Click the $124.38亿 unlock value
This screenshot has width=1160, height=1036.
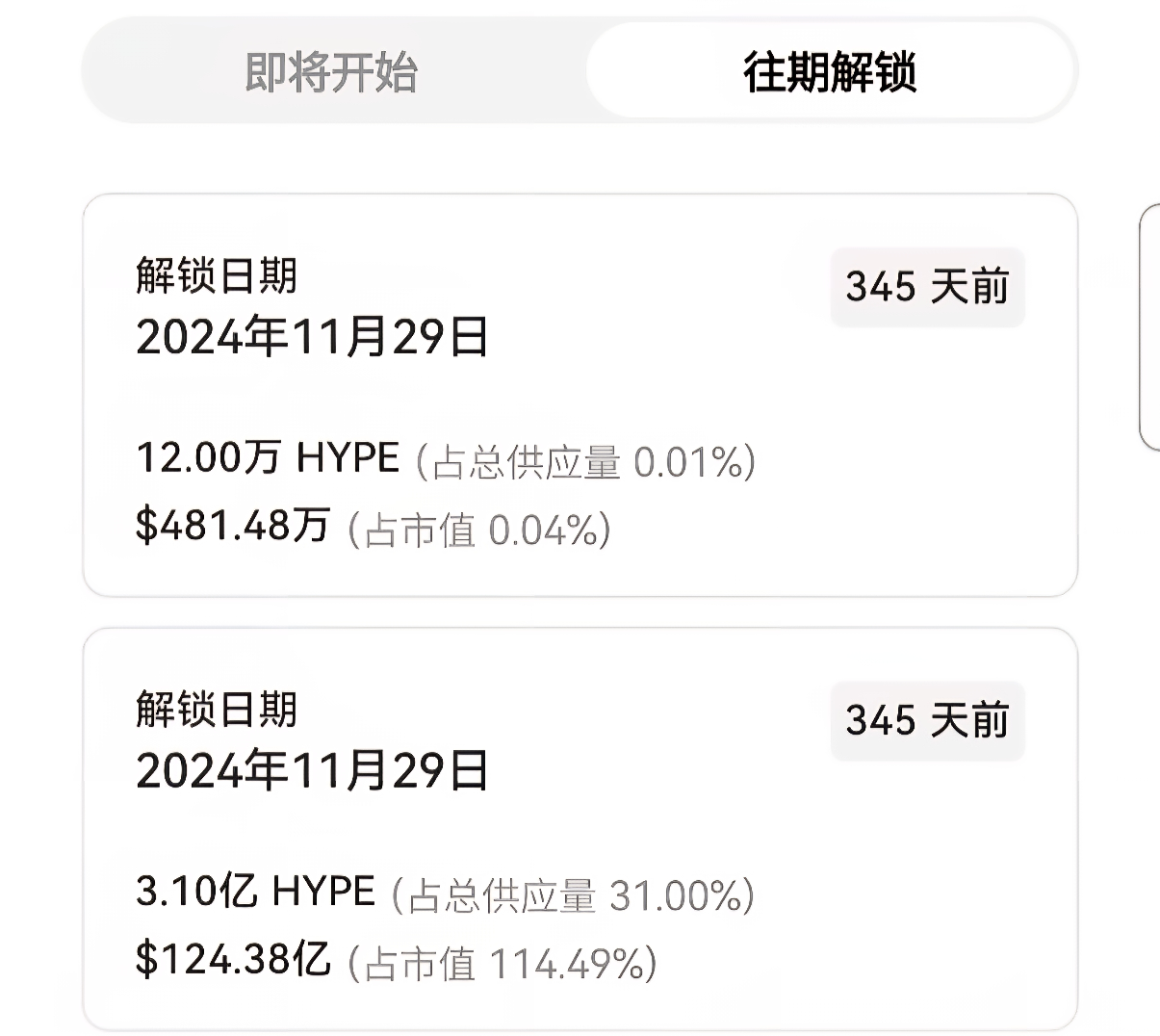[x=234, y=959]
